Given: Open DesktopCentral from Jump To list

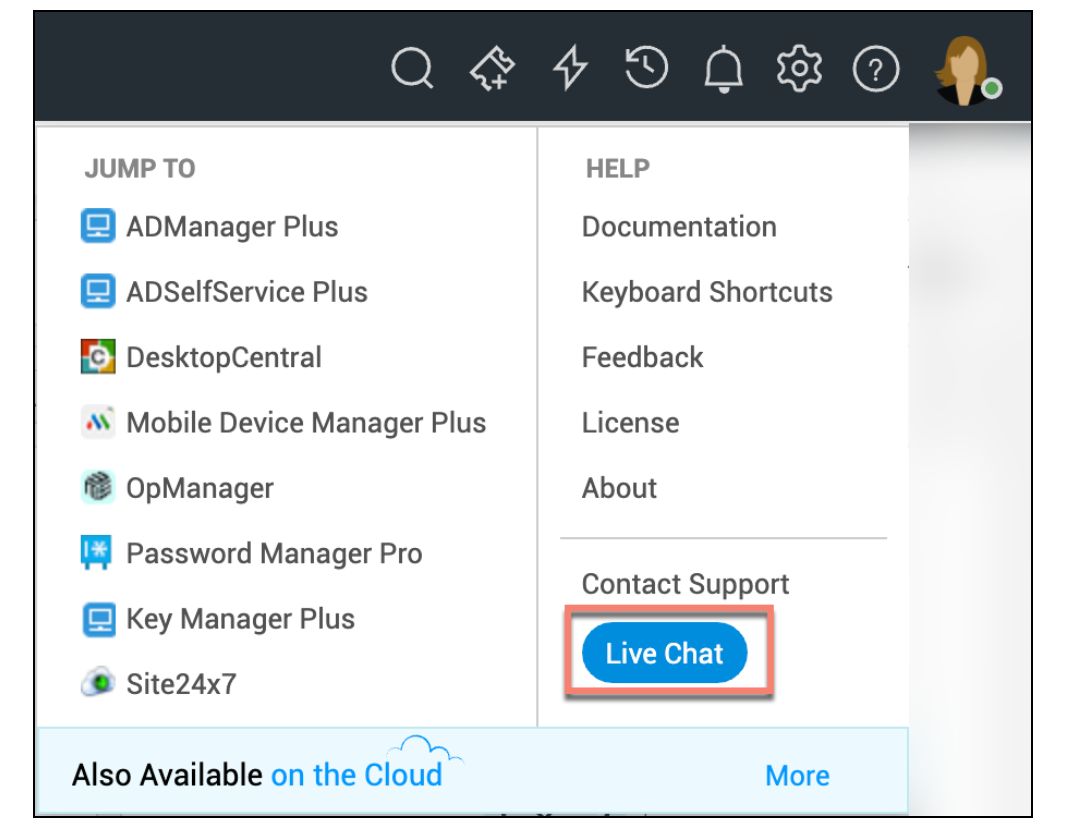Looking at the screenshot, I should click(223, 358).
